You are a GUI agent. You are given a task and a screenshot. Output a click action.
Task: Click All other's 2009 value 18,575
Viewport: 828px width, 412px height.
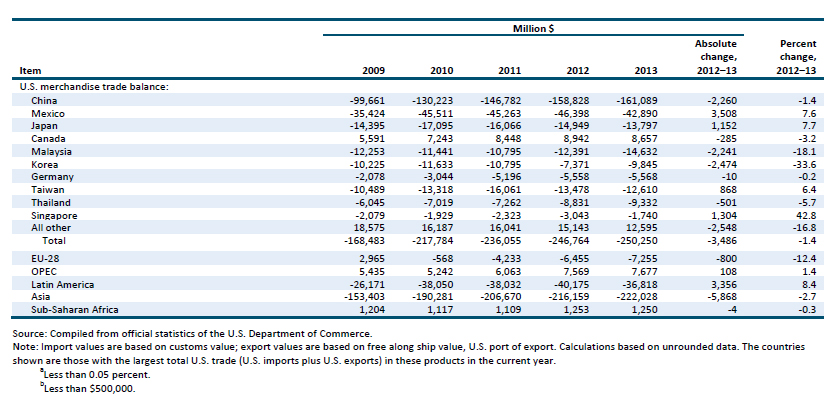(x=369, y=228)
